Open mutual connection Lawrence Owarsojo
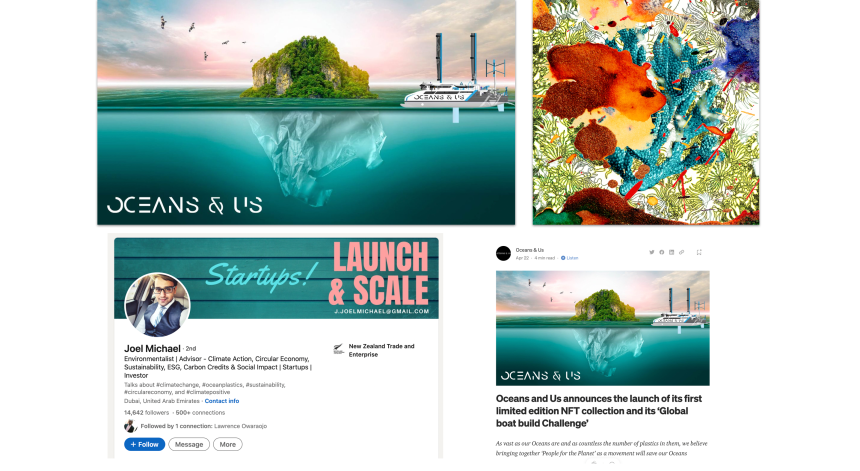The height and width of the screenshot is (471, 860). [x=240, y=426]
